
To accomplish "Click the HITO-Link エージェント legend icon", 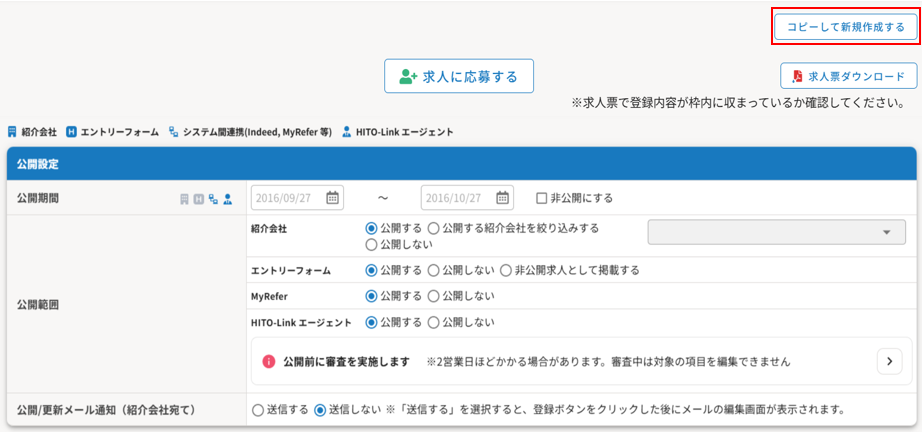I will click(x=346, y=132).
